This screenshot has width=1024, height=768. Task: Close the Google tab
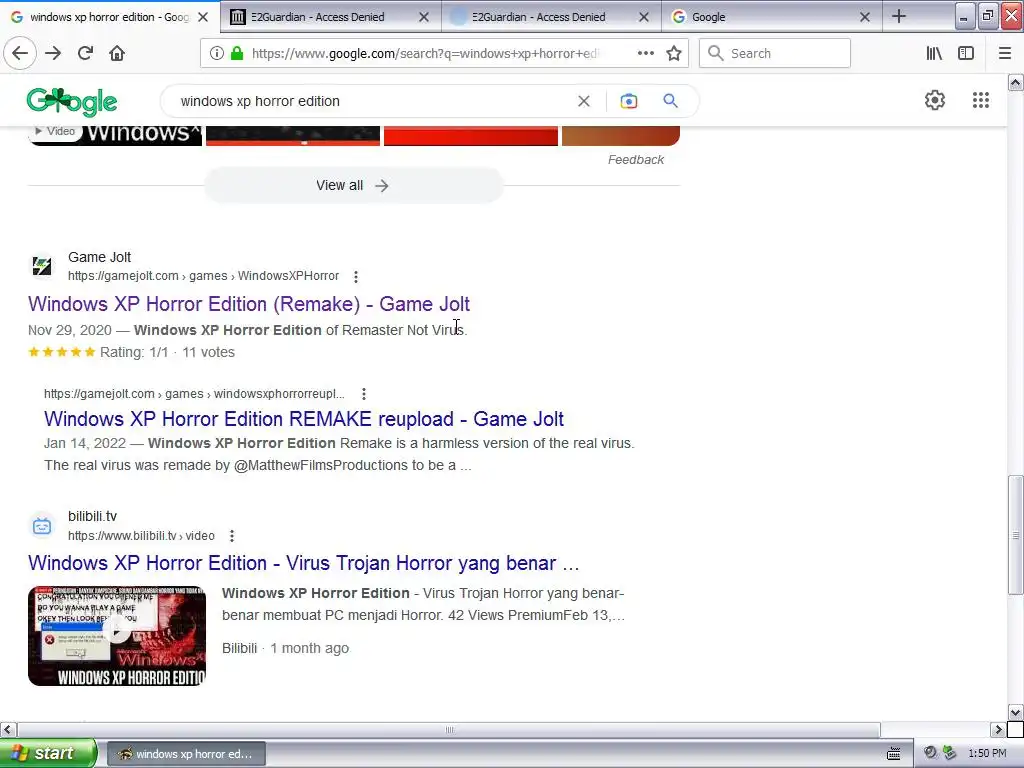pos(865,17)
